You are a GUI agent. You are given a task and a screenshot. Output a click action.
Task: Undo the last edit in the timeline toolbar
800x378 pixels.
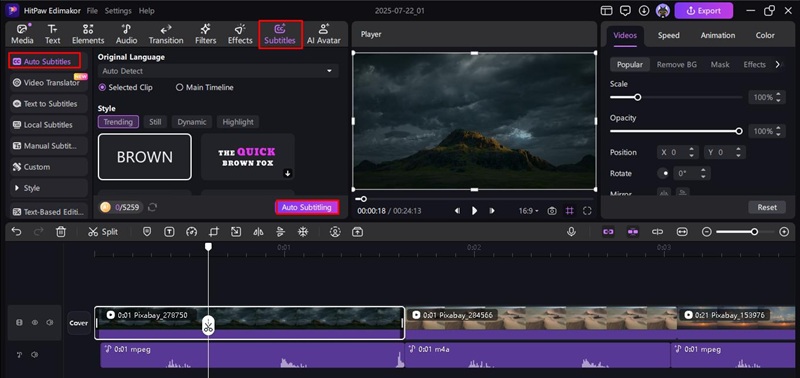point(16,232)
